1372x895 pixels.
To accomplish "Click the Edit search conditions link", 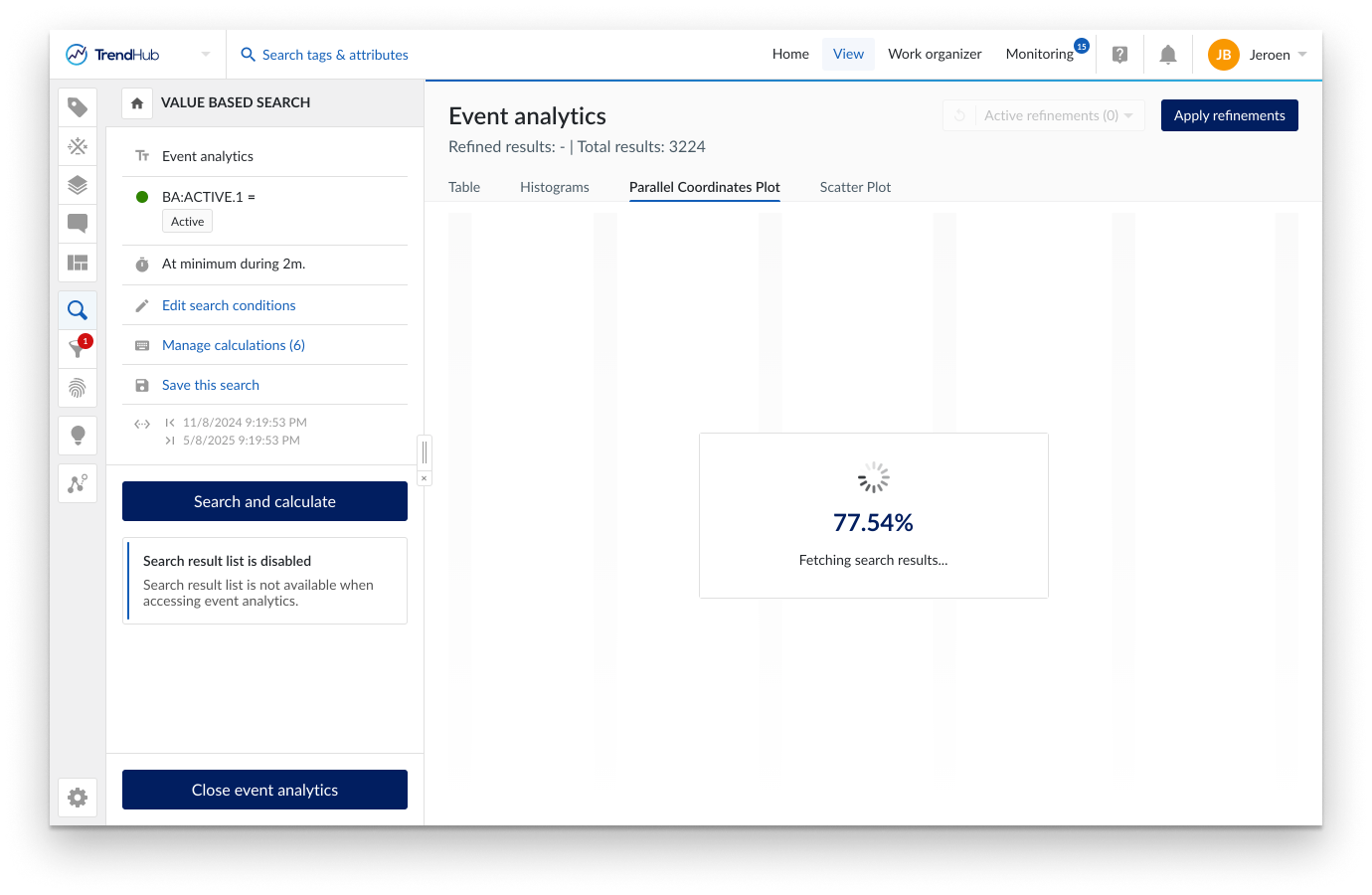I will 229,305.
